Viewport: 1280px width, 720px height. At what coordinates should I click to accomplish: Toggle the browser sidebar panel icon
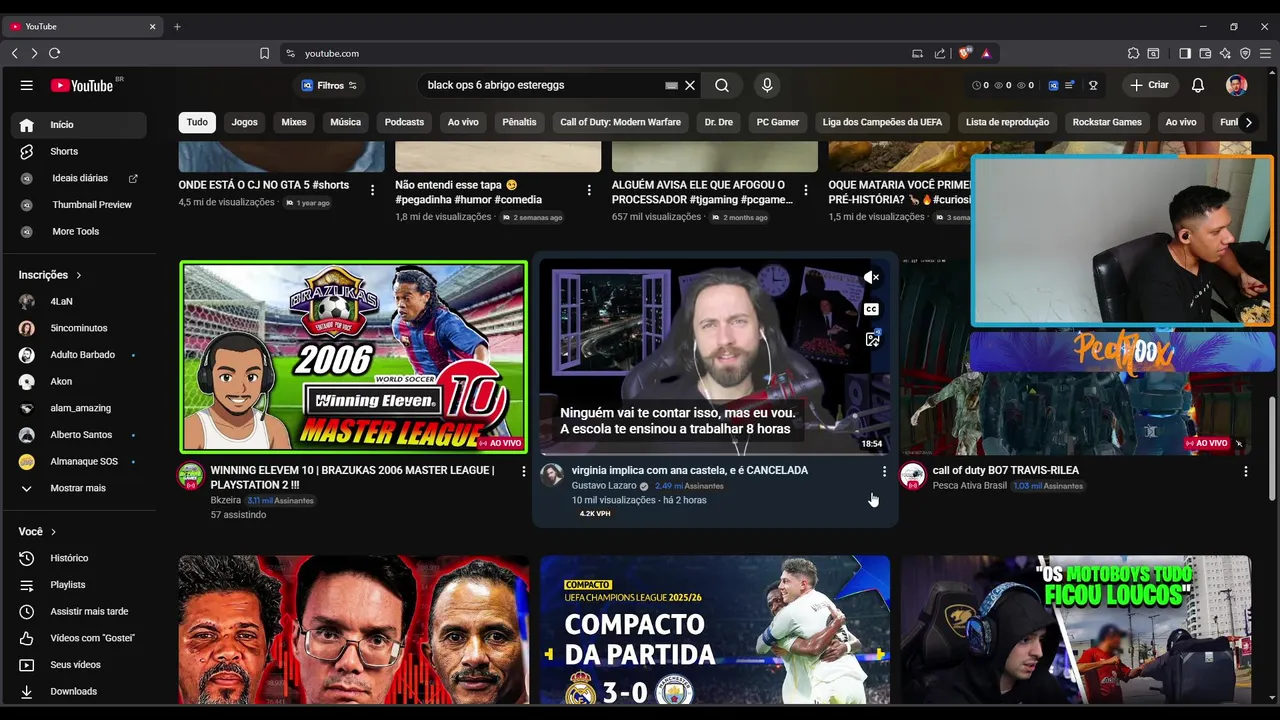pos(1185,53)
